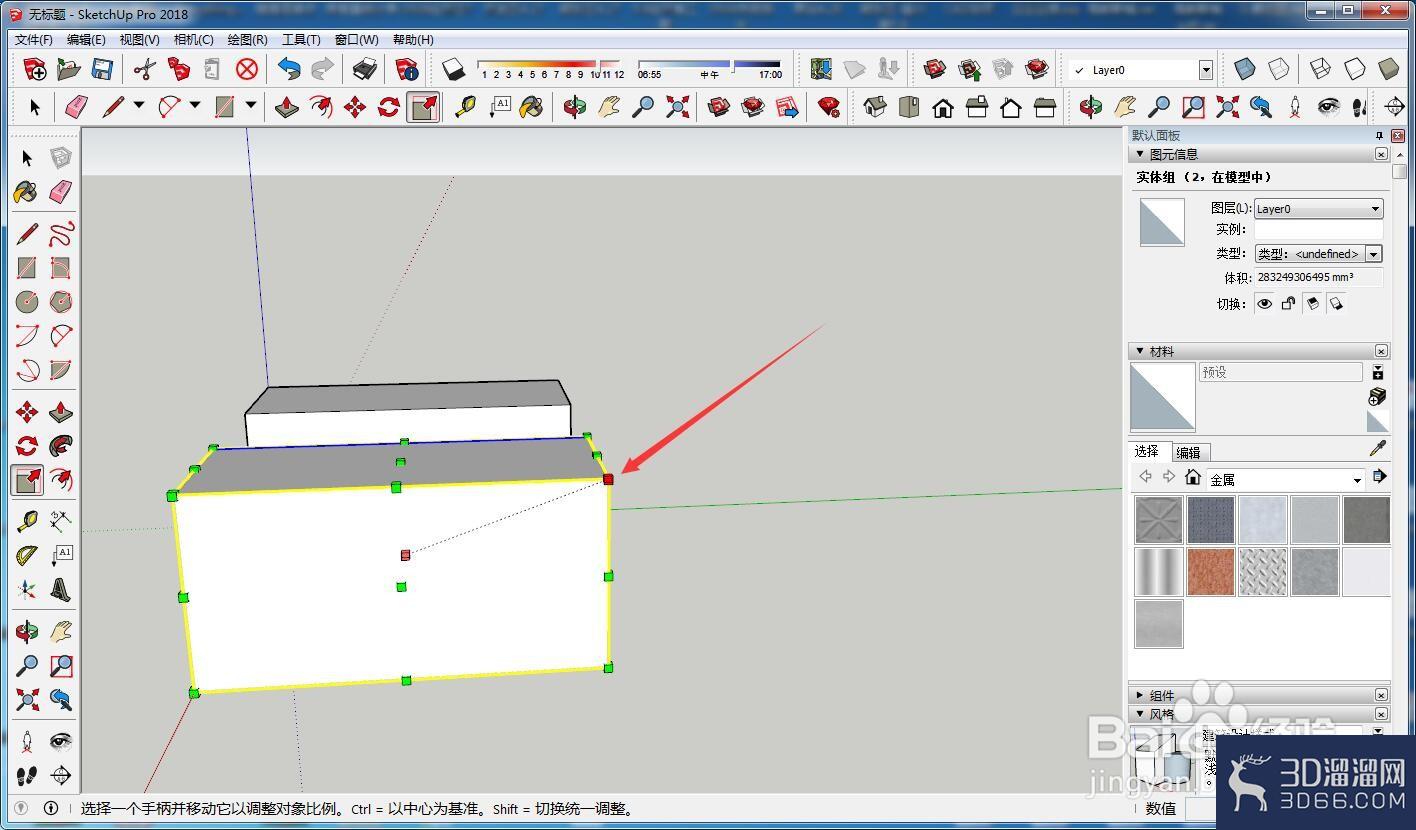Toggle entity hidden eye in 切换 row
The width and height of the screenshot is (1416, 830).
1264,304
